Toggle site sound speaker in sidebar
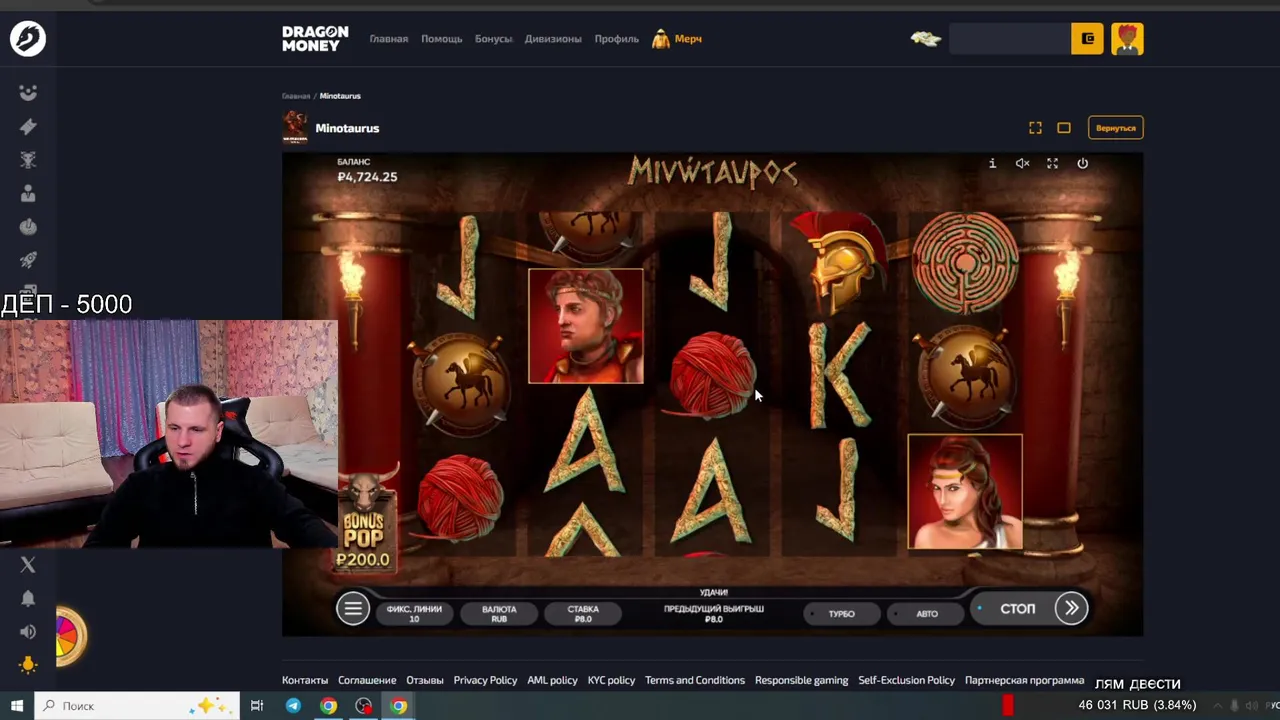The width and height of the screenshot is (1280, 720). coord(28,632)
